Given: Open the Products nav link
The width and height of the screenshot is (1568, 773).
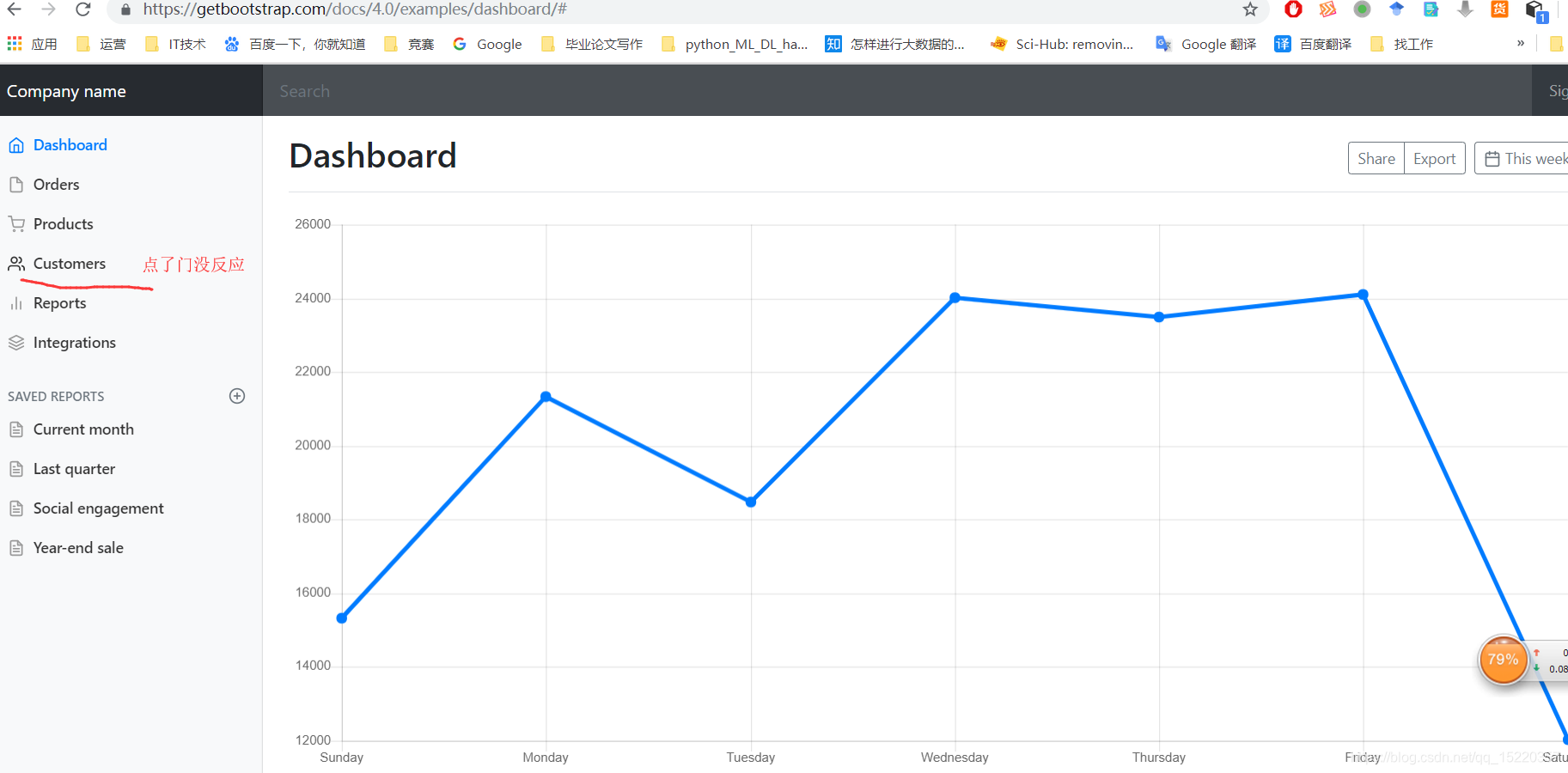Looking at the screenshot, I should pyautogui.click(x=63, y=224).
